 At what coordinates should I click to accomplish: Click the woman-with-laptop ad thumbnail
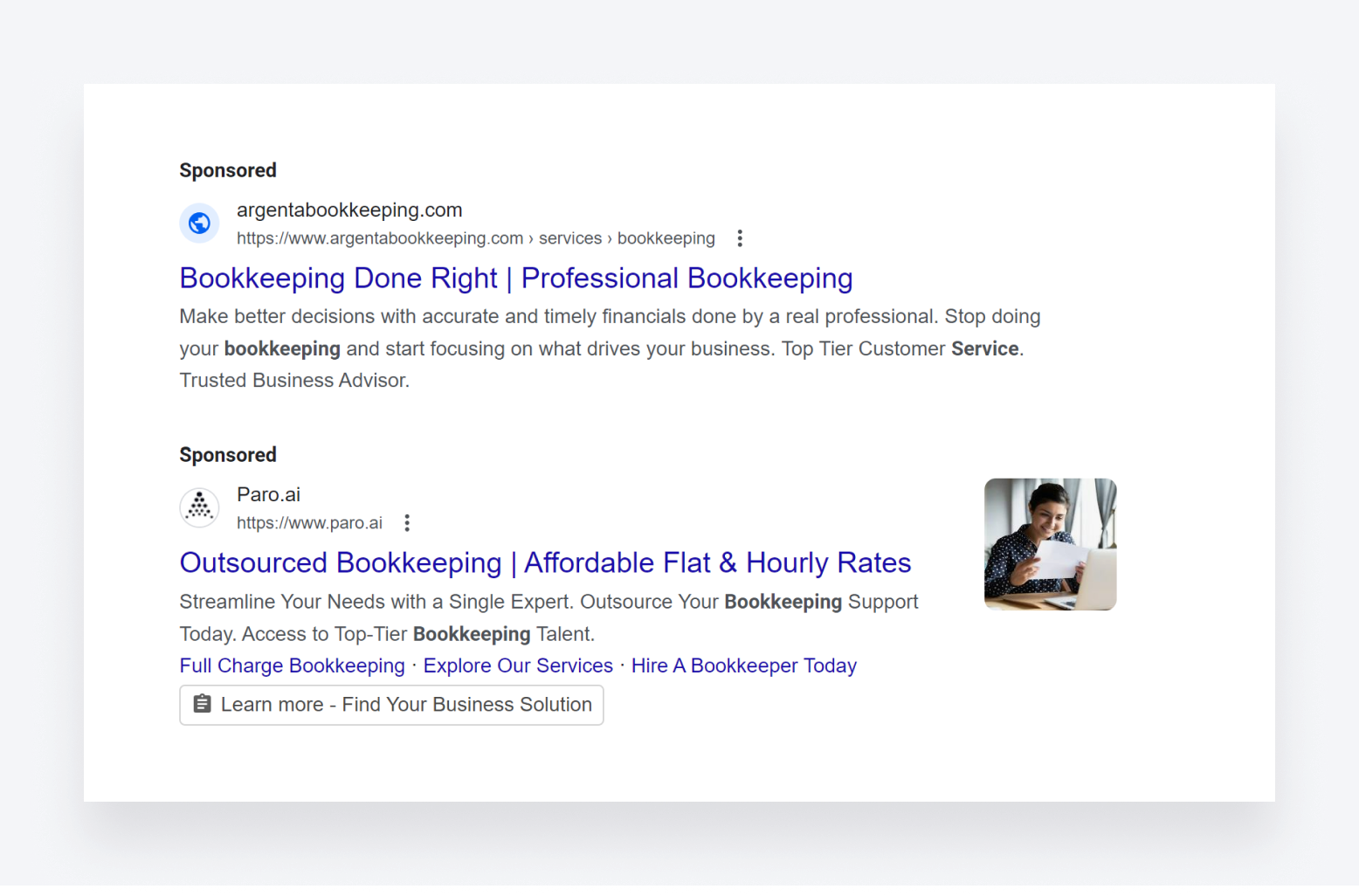click(1050, 544)
